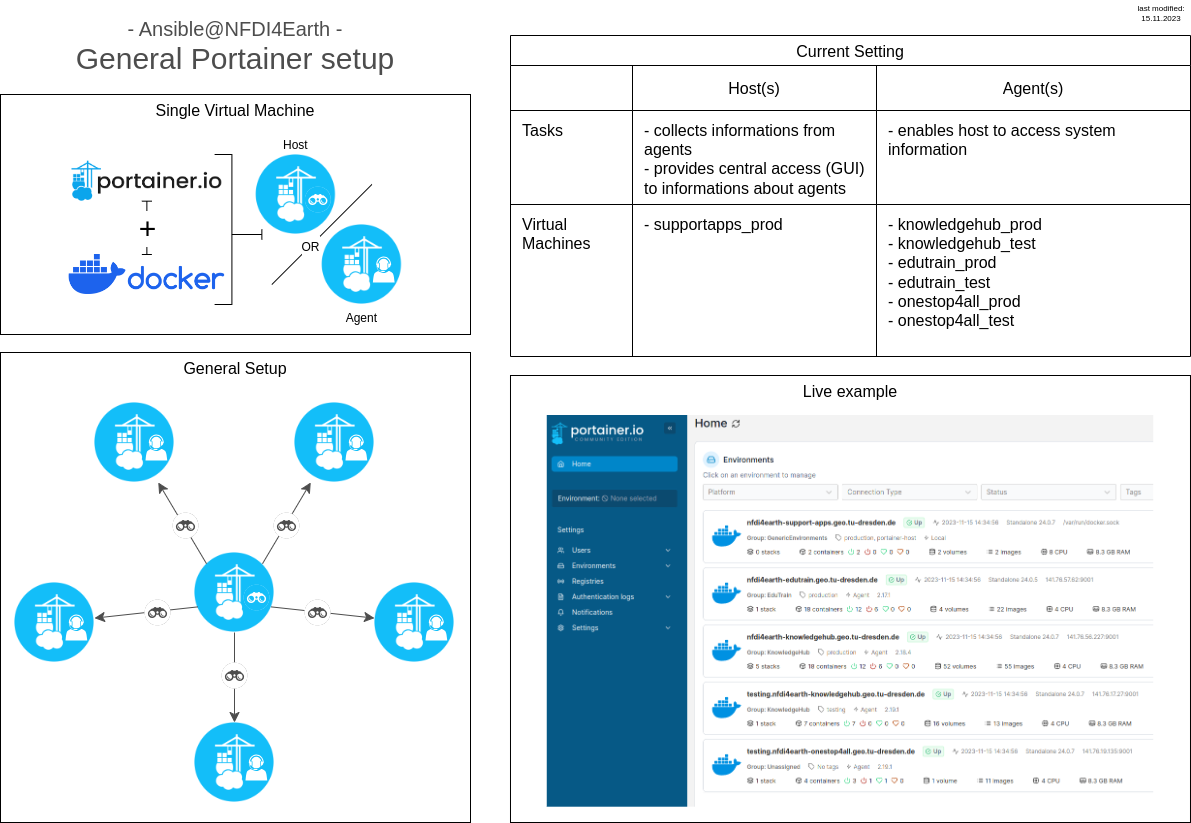The height and width of the screenshot is (823, 1191).
Task: Click the upper-right agent icon in General Setup
Action: [333, 442]
